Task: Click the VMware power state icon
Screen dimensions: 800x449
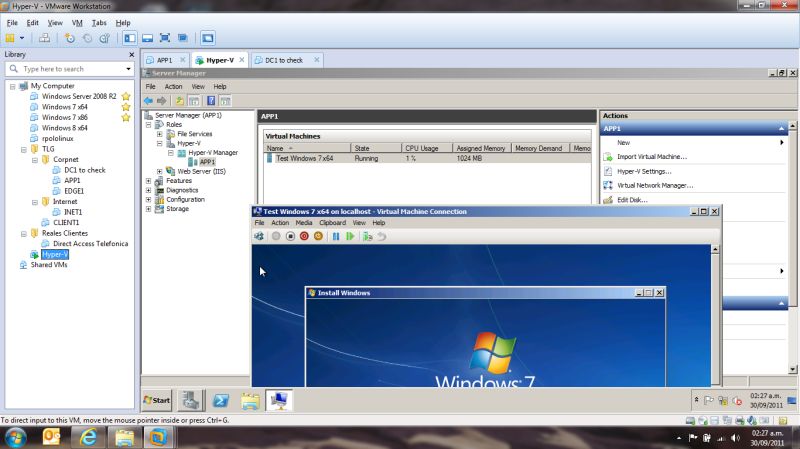Action: click(10, 38)
